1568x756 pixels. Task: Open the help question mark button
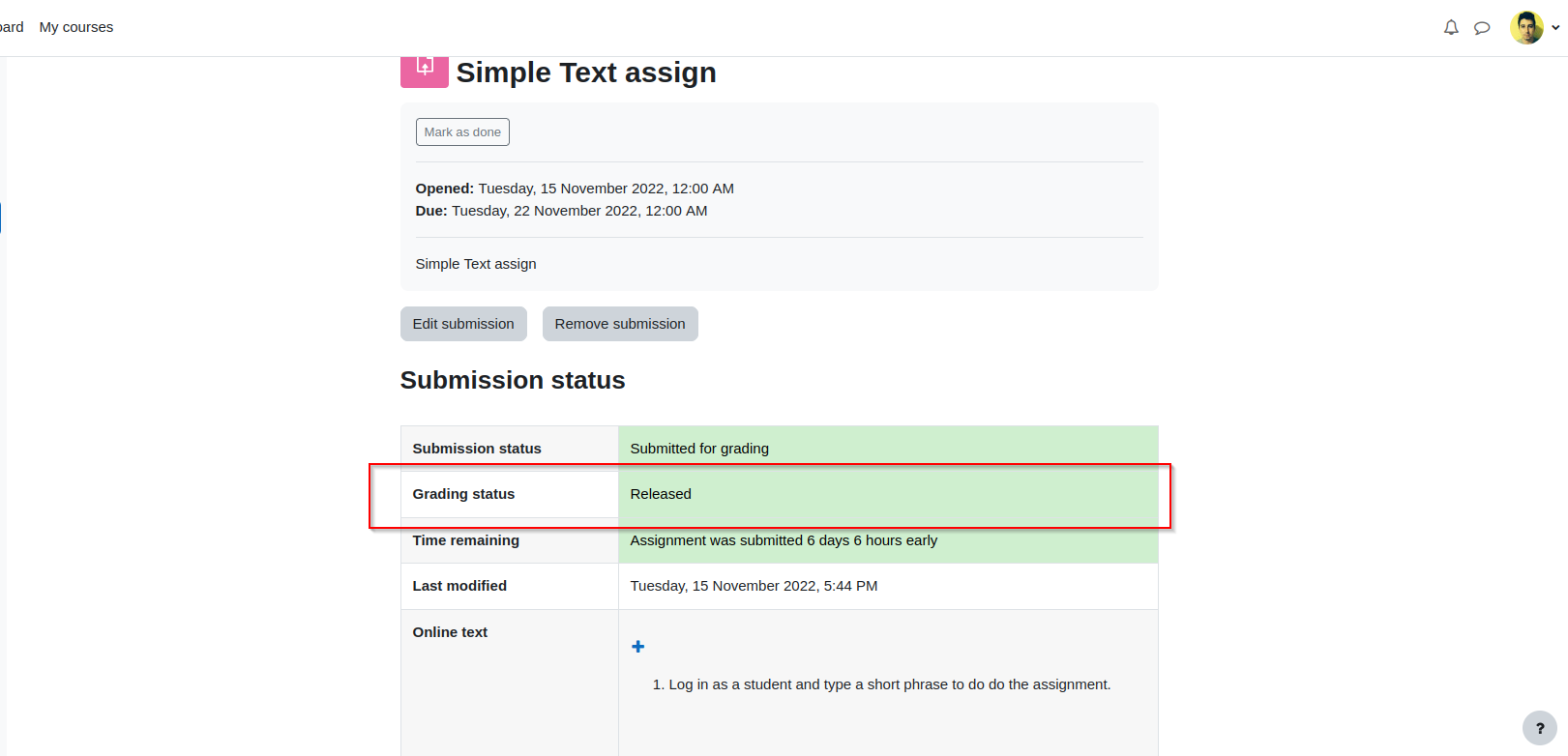click(1540, 728)
